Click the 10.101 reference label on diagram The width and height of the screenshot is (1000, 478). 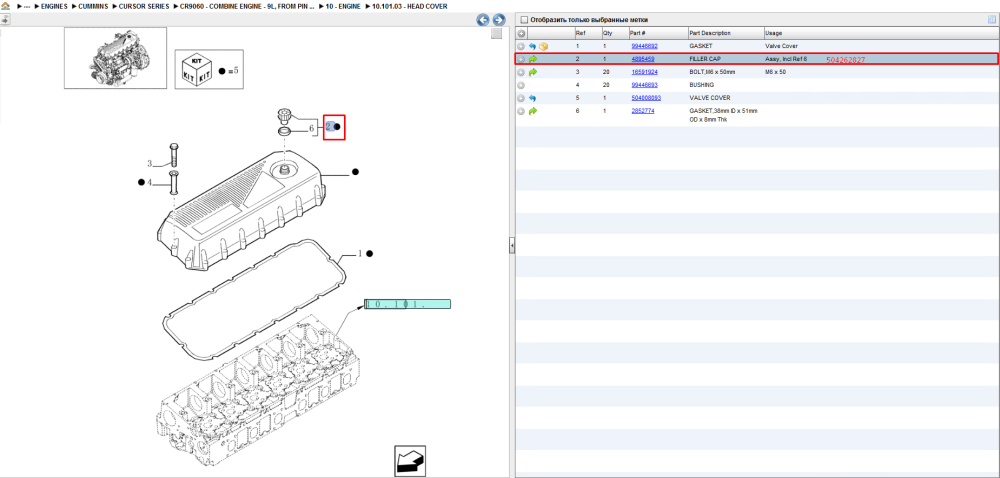pyautogui.click(x=408, y=304)
